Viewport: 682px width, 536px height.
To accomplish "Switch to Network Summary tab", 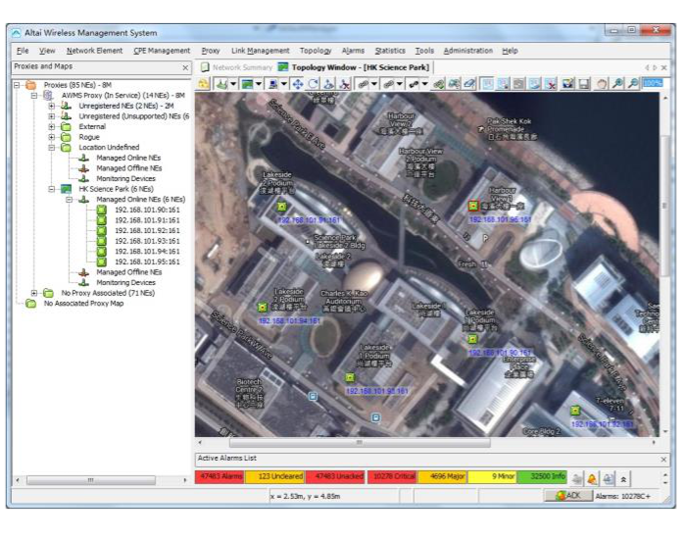I will pos(236,67).
